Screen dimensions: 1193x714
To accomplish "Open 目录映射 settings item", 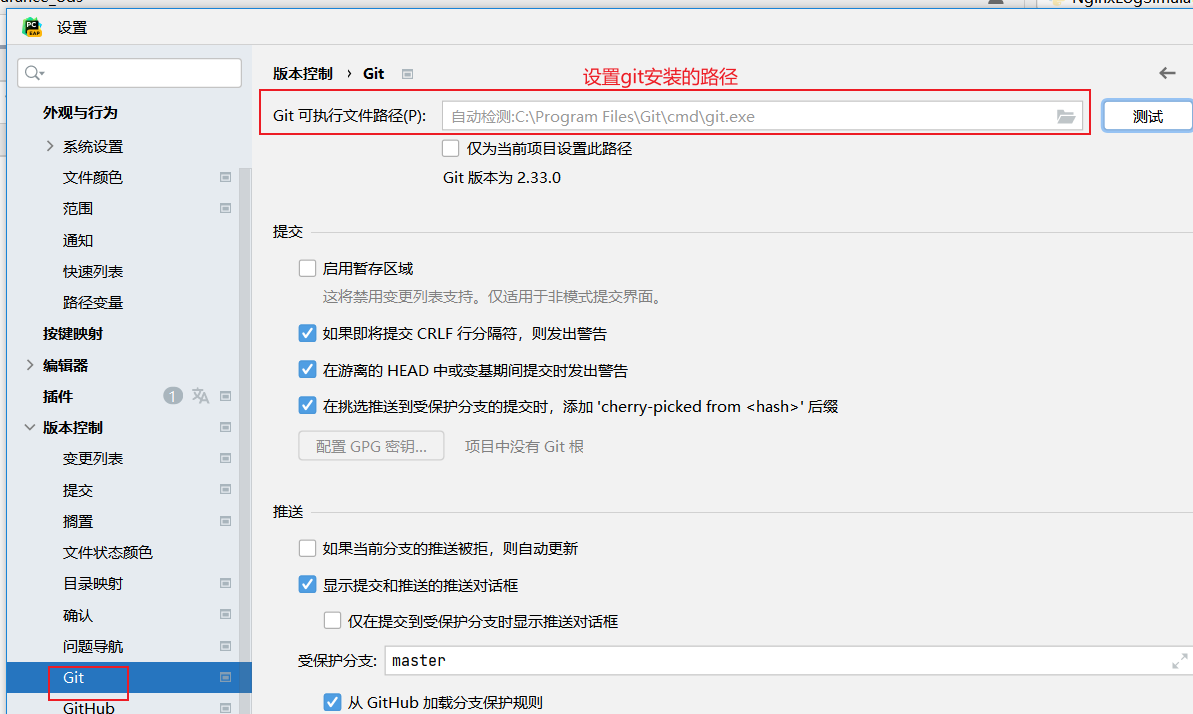I will 92,583.
